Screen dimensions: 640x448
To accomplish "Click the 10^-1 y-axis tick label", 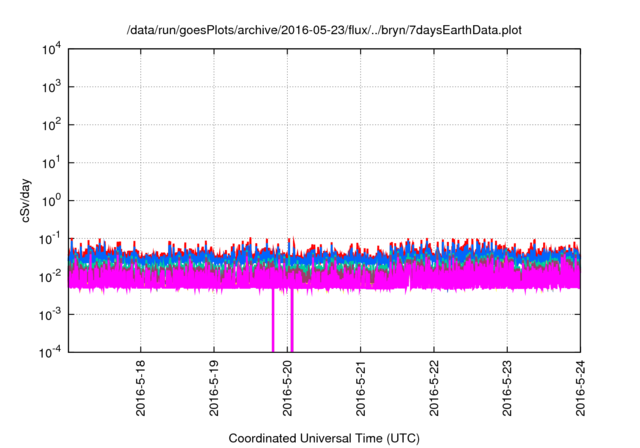I will (x=50, y=238).
